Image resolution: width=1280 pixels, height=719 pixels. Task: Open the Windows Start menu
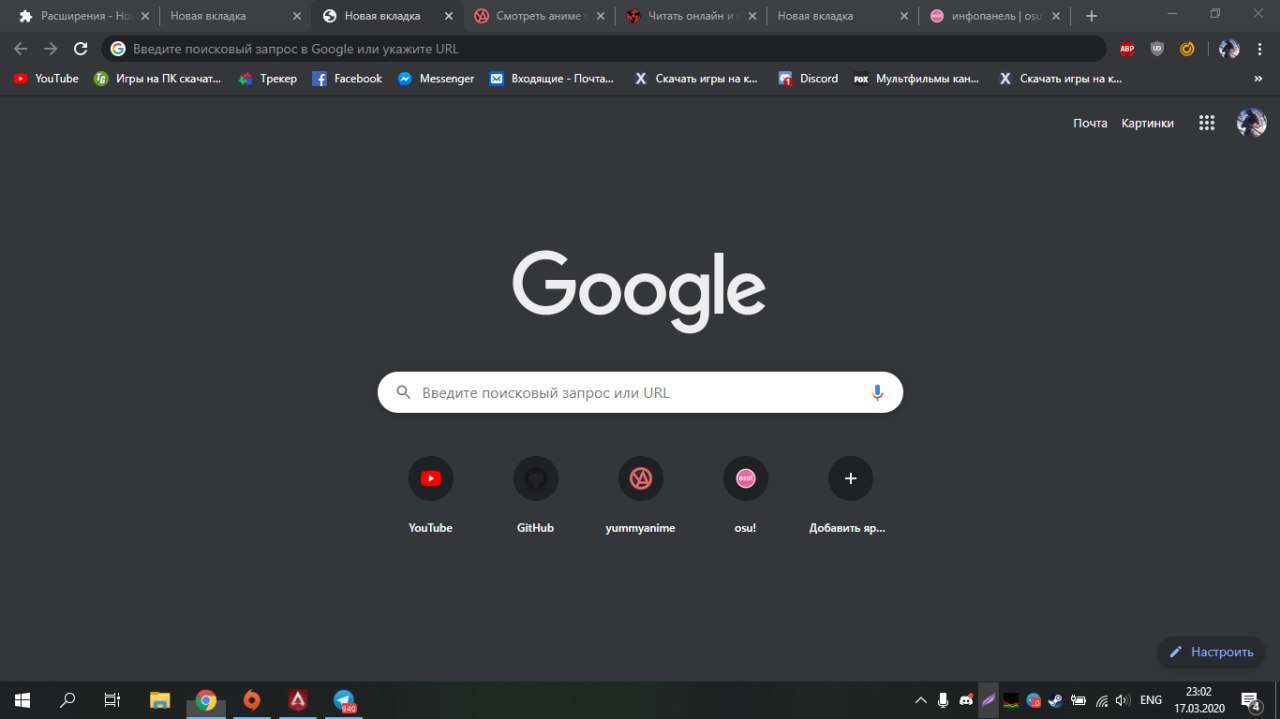tap(22, 700)
